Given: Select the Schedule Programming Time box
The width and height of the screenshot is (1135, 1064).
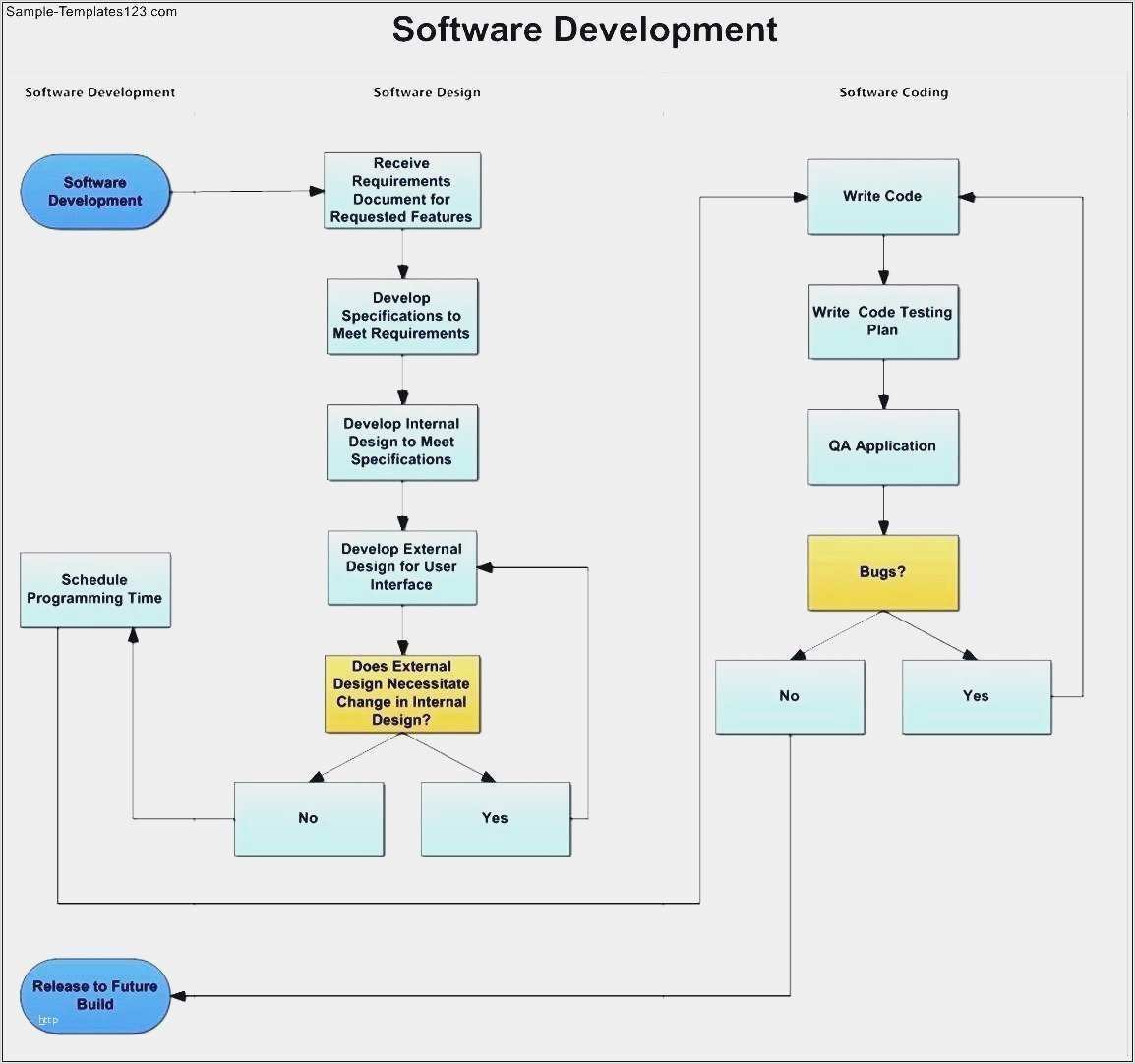Looking at the screenshot, I should 95,589.
